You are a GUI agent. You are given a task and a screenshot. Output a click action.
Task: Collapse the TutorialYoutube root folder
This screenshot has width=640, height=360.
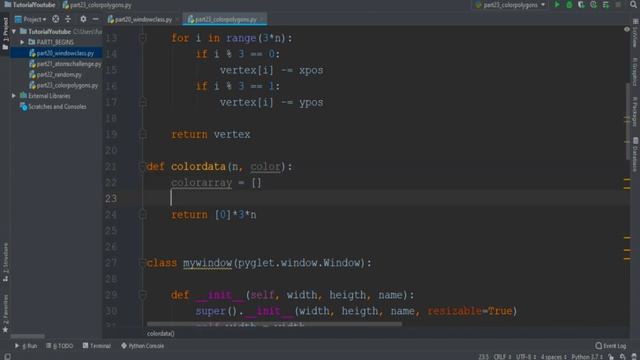coord(14,31)
